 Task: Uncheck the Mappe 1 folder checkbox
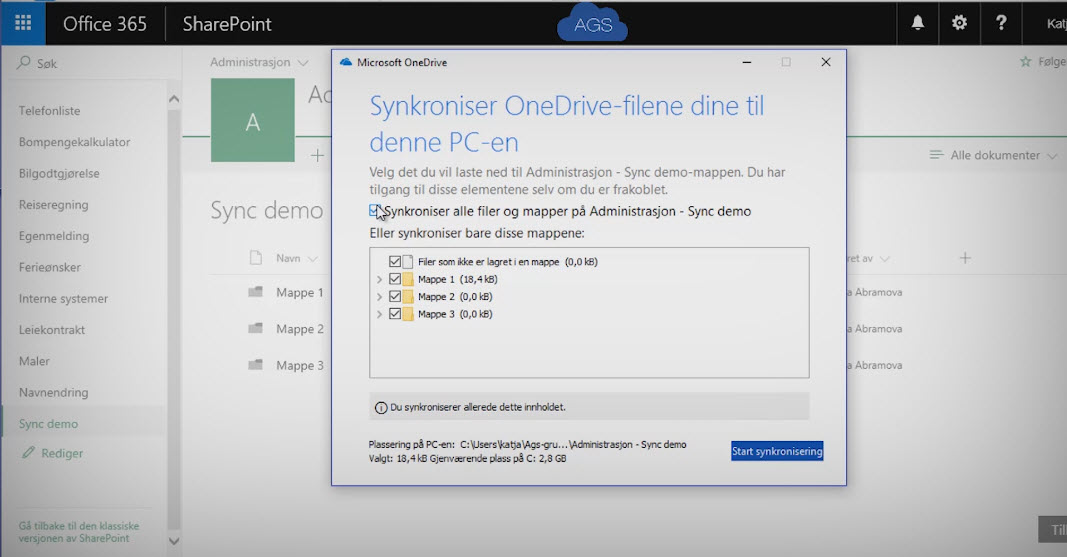point(395,279)
